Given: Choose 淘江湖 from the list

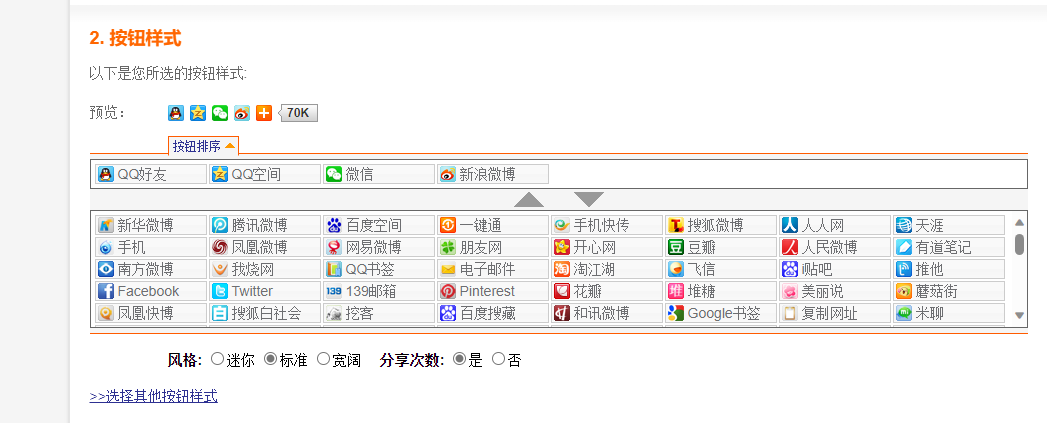Looking at the screenshot, I should (607, 269).
